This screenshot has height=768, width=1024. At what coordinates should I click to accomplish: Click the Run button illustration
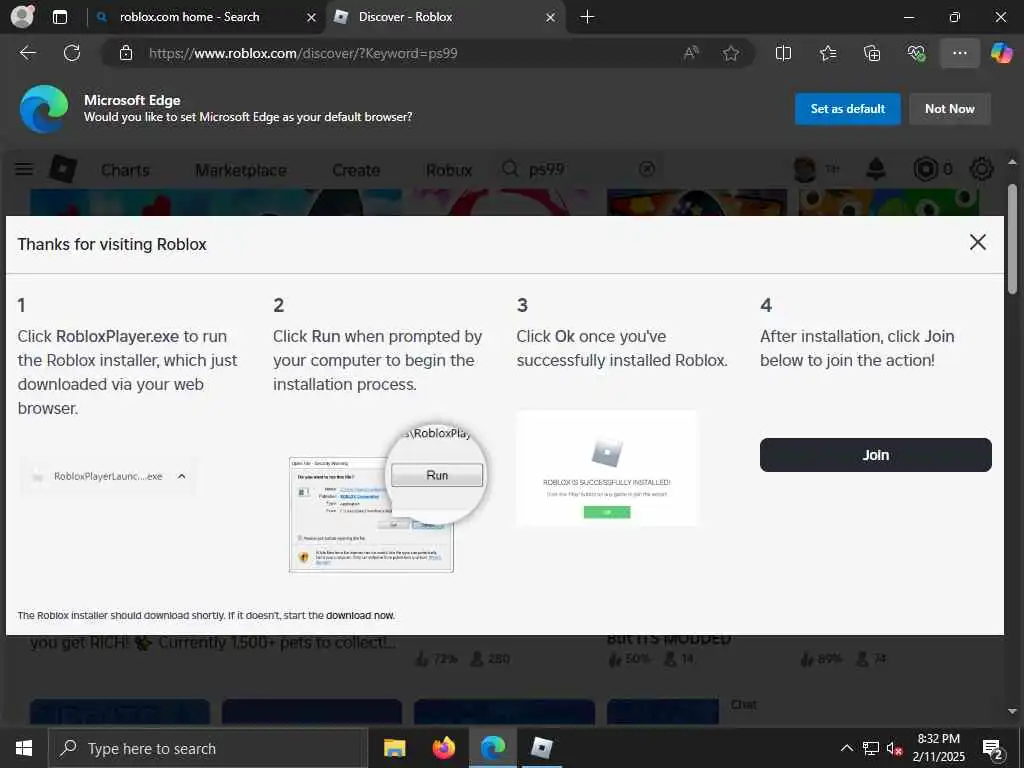[437, 475]
